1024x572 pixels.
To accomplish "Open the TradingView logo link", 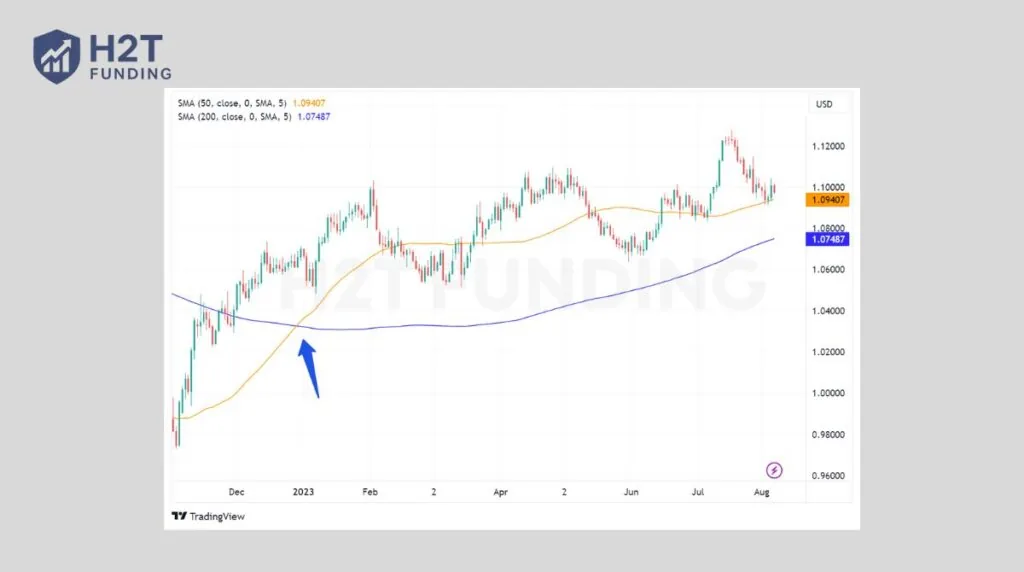I will (x=208, y=516).
